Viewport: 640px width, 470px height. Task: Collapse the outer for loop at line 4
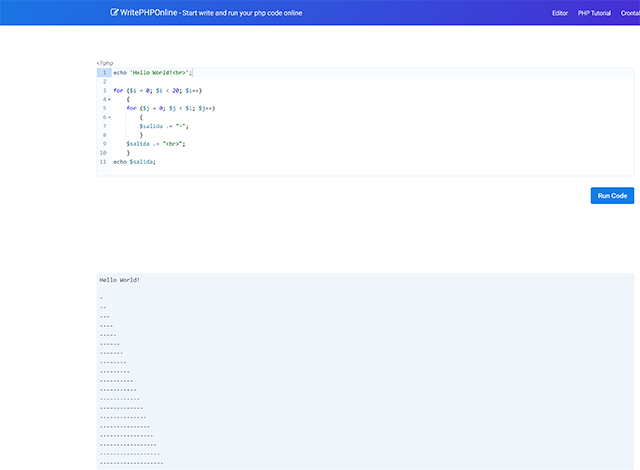109,99
